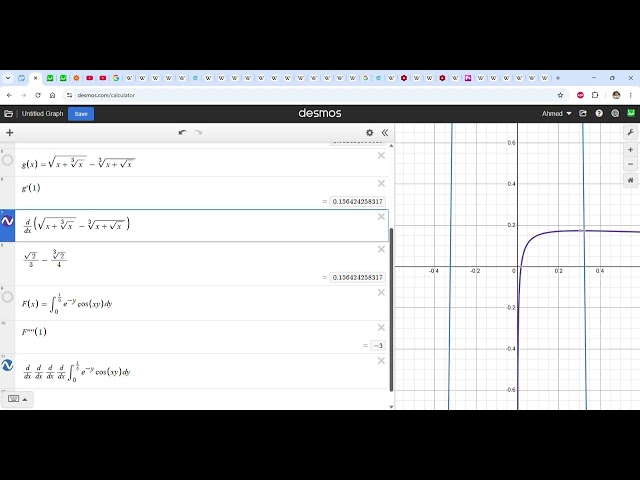Open the expression list settings gear
The height and width of the screenshot is (480, 640).
tap(369, 133)
